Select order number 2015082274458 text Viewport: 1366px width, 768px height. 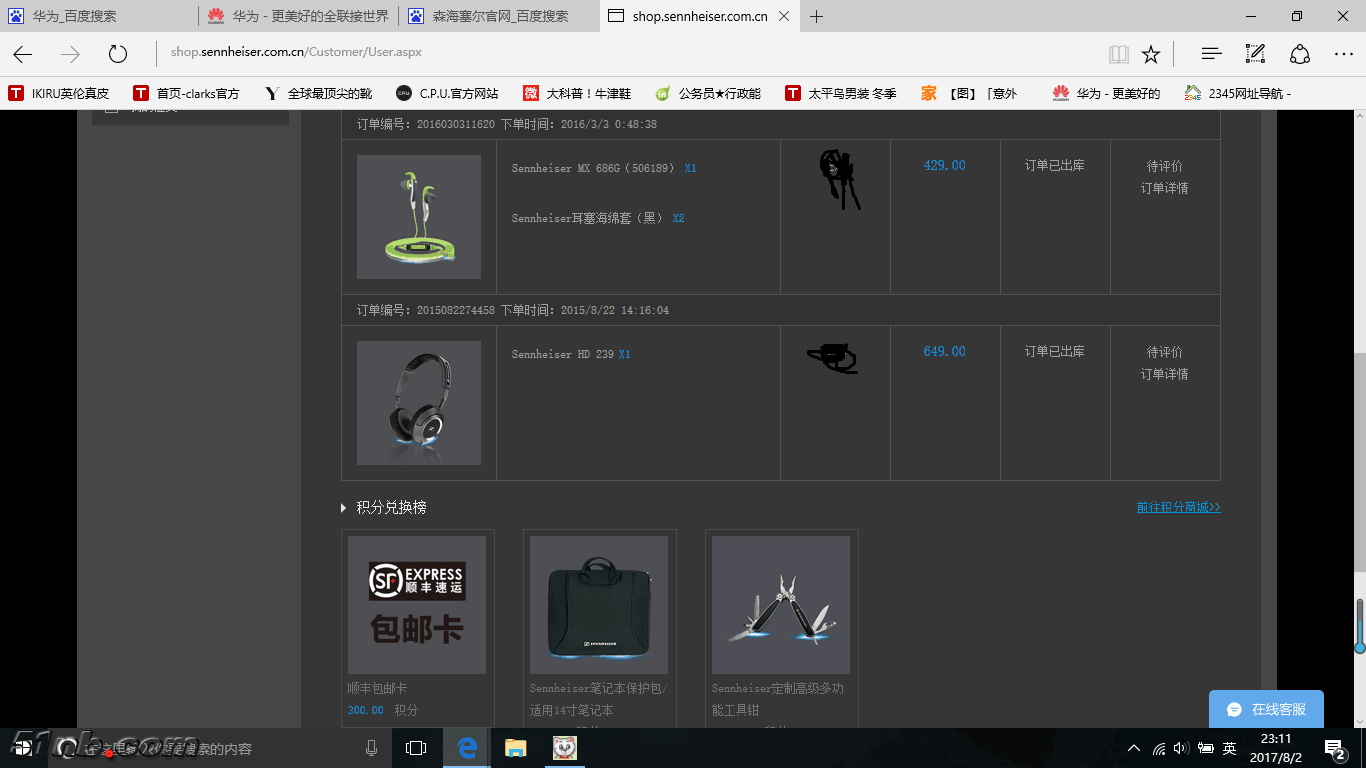(455, 310)
